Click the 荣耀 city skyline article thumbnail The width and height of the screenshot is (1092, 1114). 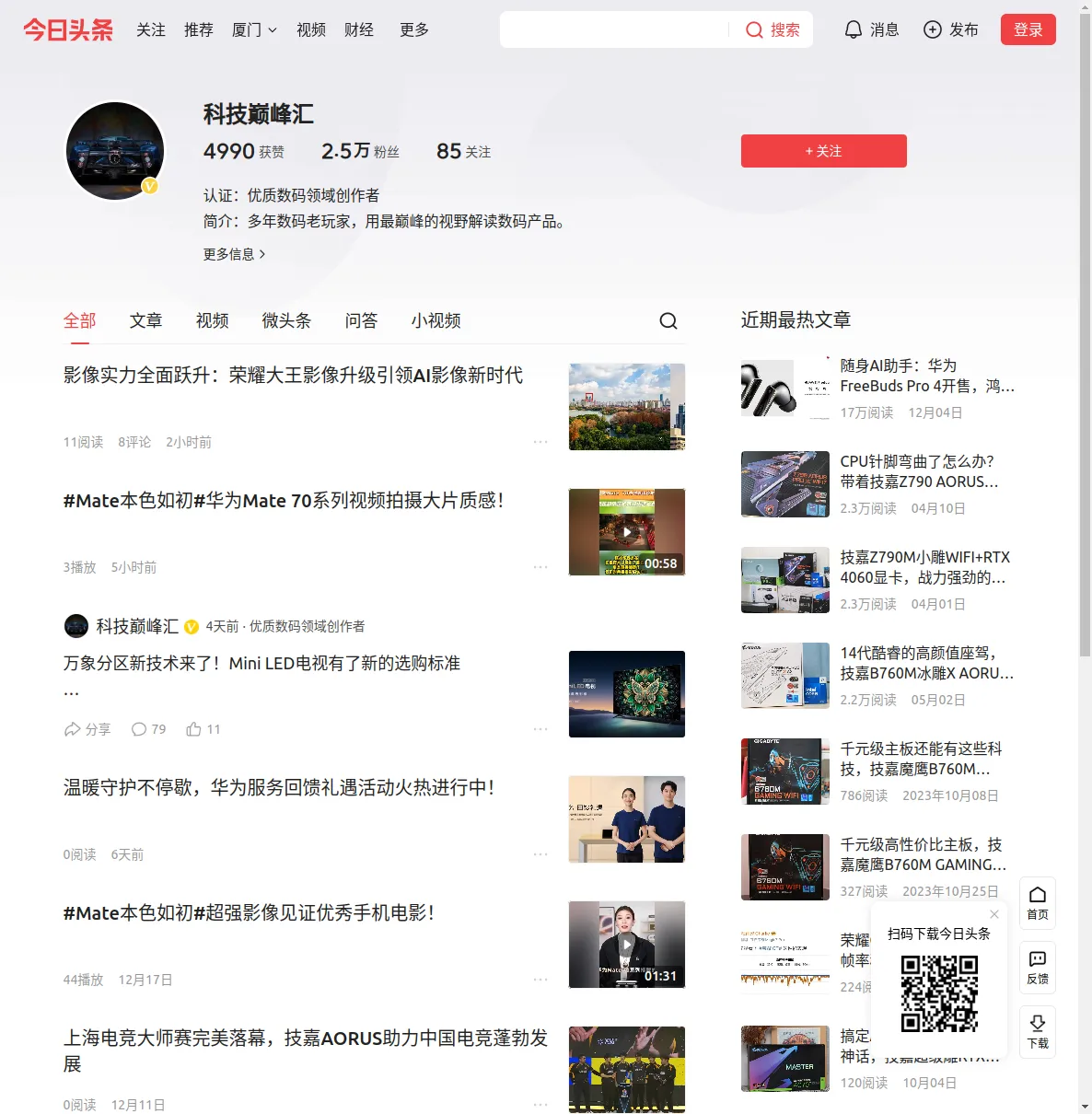pyautogui.click(x=627, y=407)
